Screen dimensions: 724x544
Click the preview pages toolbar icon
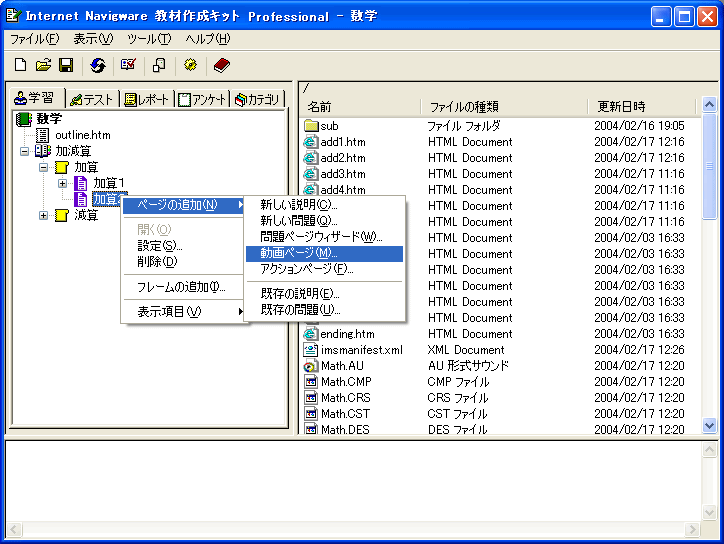click(159, 65)
